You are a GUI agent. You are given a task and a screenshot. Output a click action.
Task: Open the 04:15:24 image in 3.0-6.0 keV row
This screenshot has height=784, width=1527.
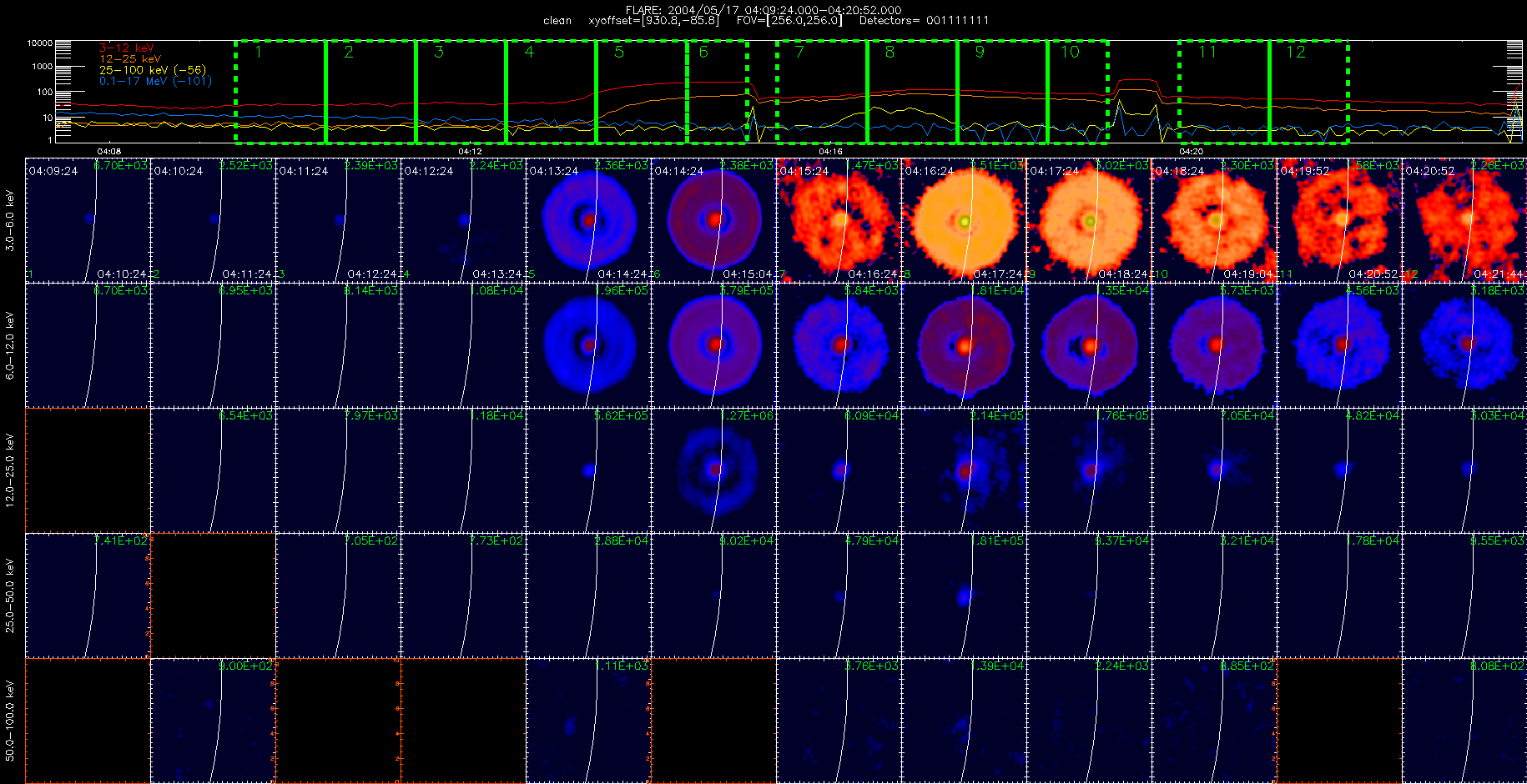point(839,220)
